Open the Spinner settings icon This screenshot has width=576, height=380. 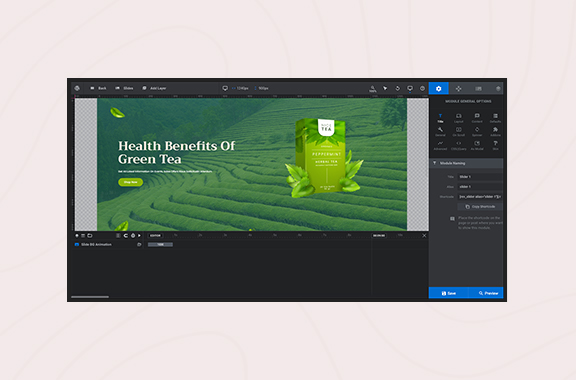tap(477, 132)
